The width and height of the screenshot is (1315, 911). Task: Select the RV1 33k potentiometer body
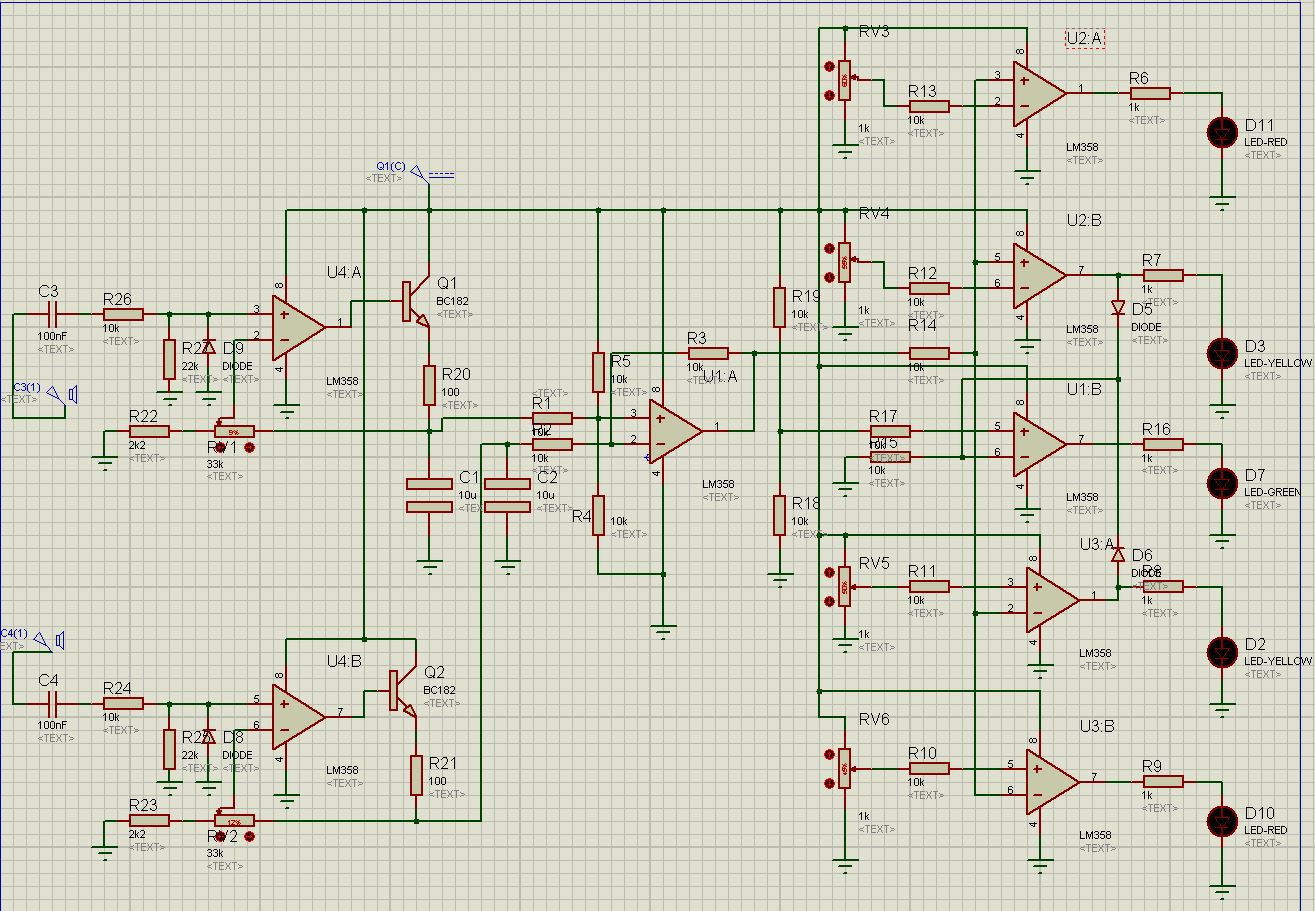point(234,431)
